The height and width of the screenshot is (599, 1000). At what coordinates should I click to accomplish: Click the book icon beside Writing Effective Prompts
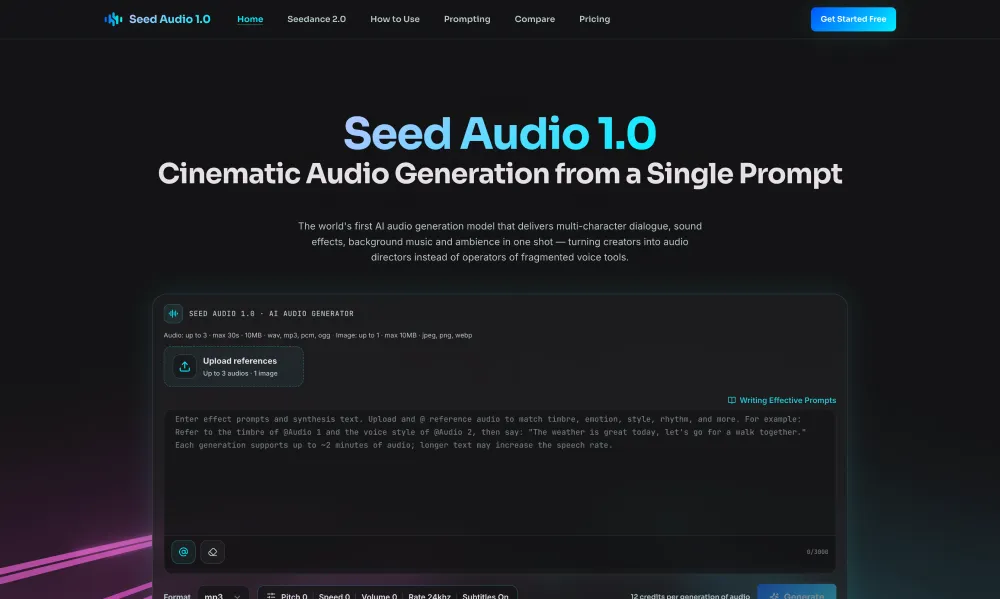[x=732, y=400]
